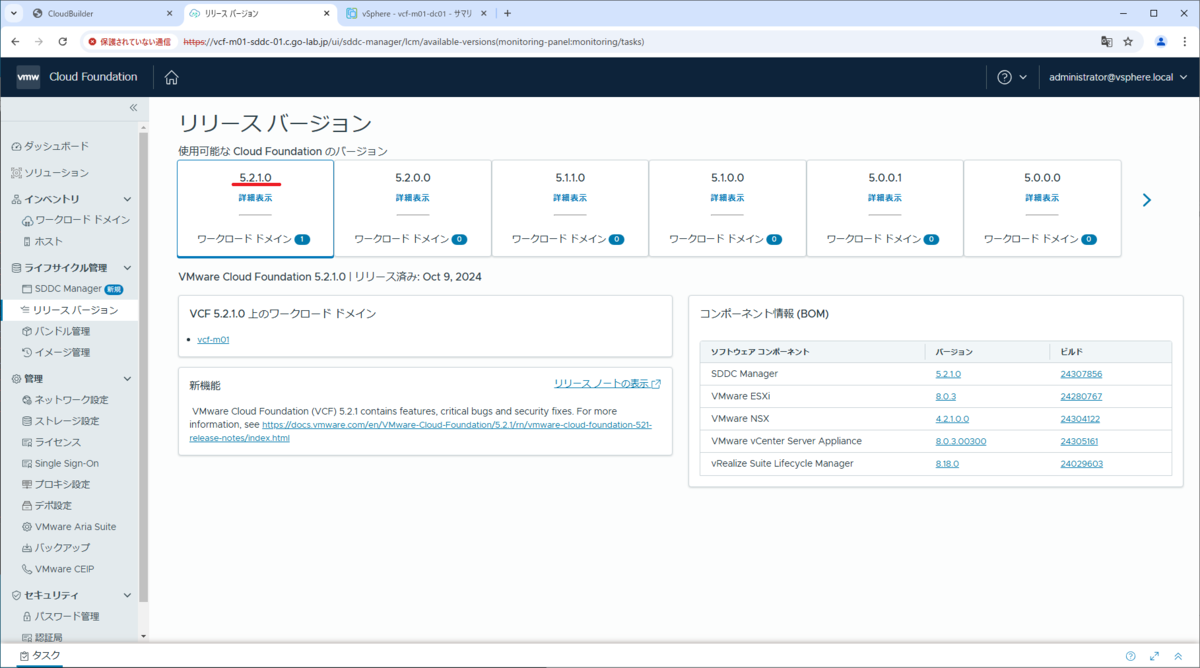Click SDDC Manager version 5.2.1.0 link
The height and width of the screenshot is (668, 1200).
click(x=948, y=374)
